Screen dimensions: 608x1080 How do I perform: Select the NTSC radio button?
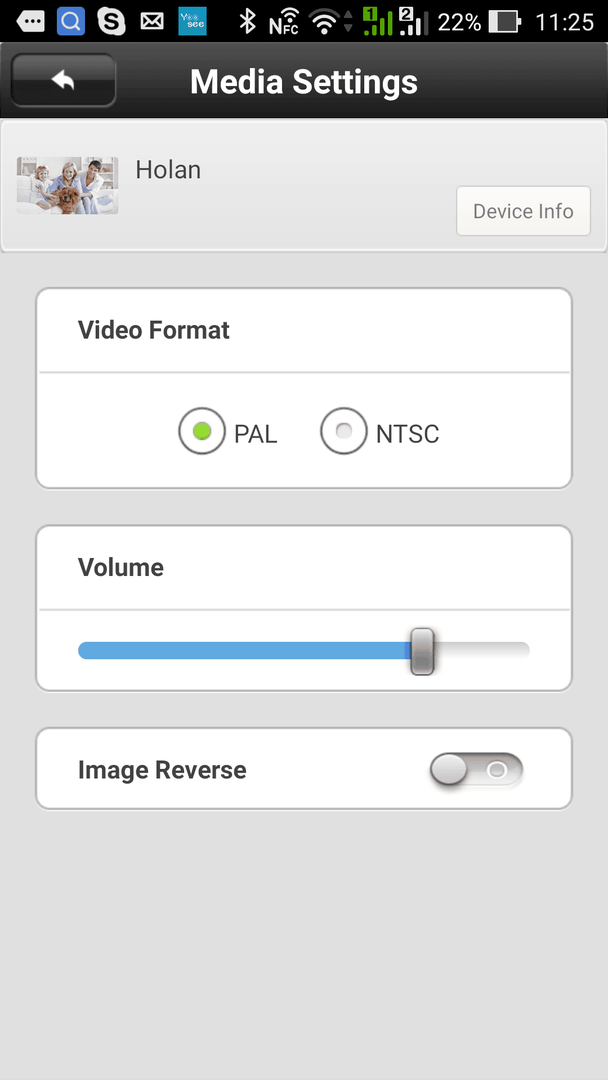(x=344, y=431)
